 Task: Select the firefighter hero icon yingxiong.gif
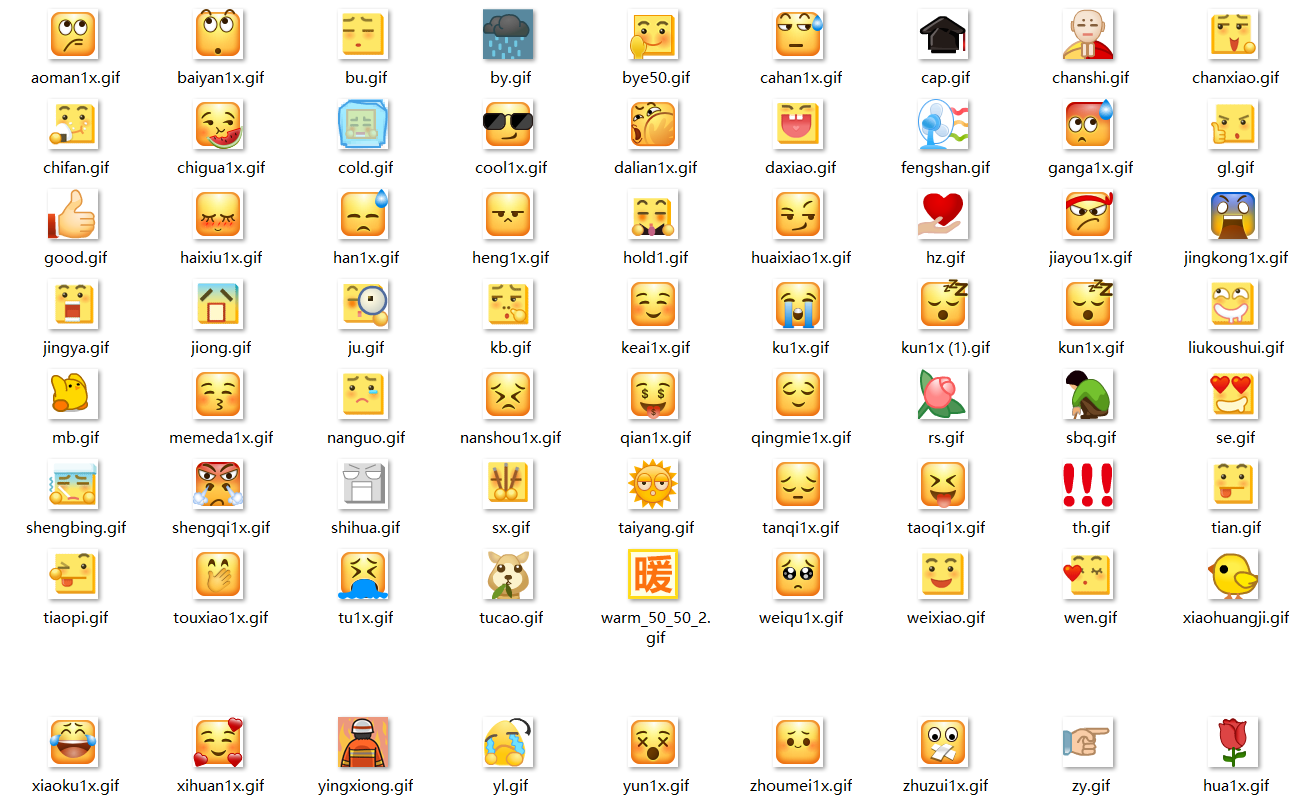click(363, 743)
